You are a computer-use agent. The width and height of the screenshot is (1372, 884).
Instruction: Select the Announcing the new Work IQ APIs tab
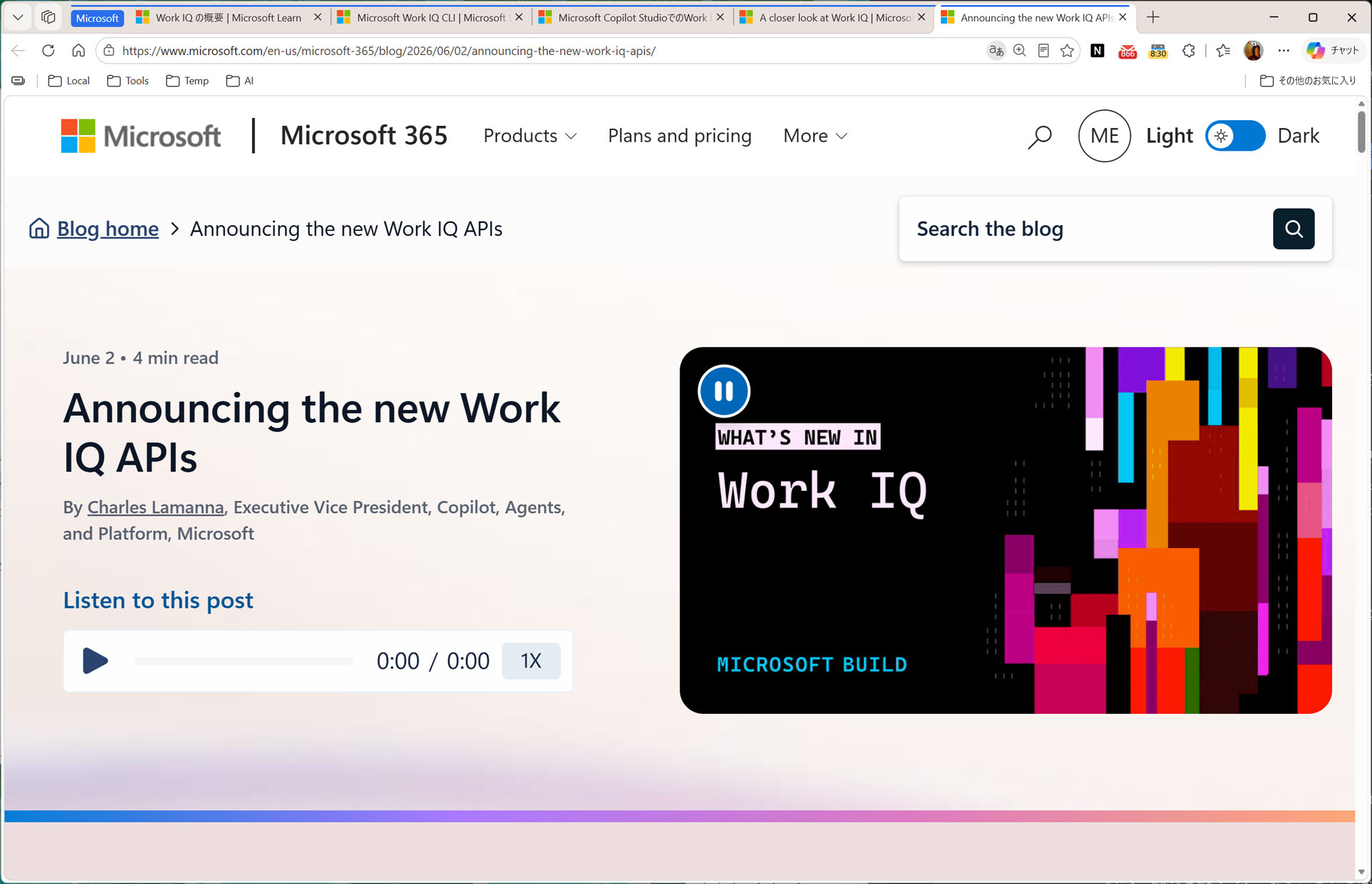pos(1035,17)
